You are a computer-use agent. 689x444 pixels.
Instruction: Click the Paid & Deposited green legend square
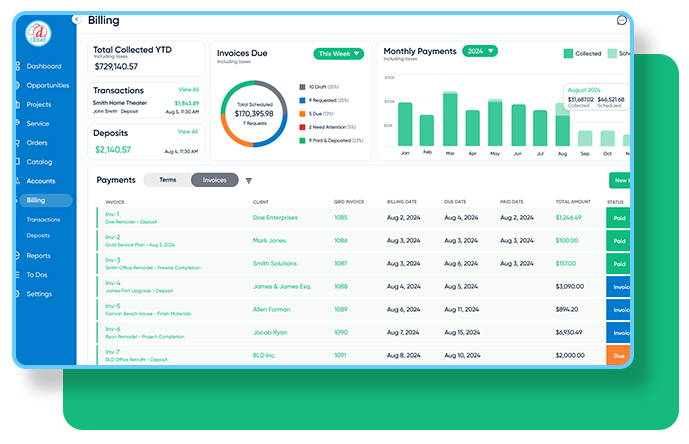302,141
